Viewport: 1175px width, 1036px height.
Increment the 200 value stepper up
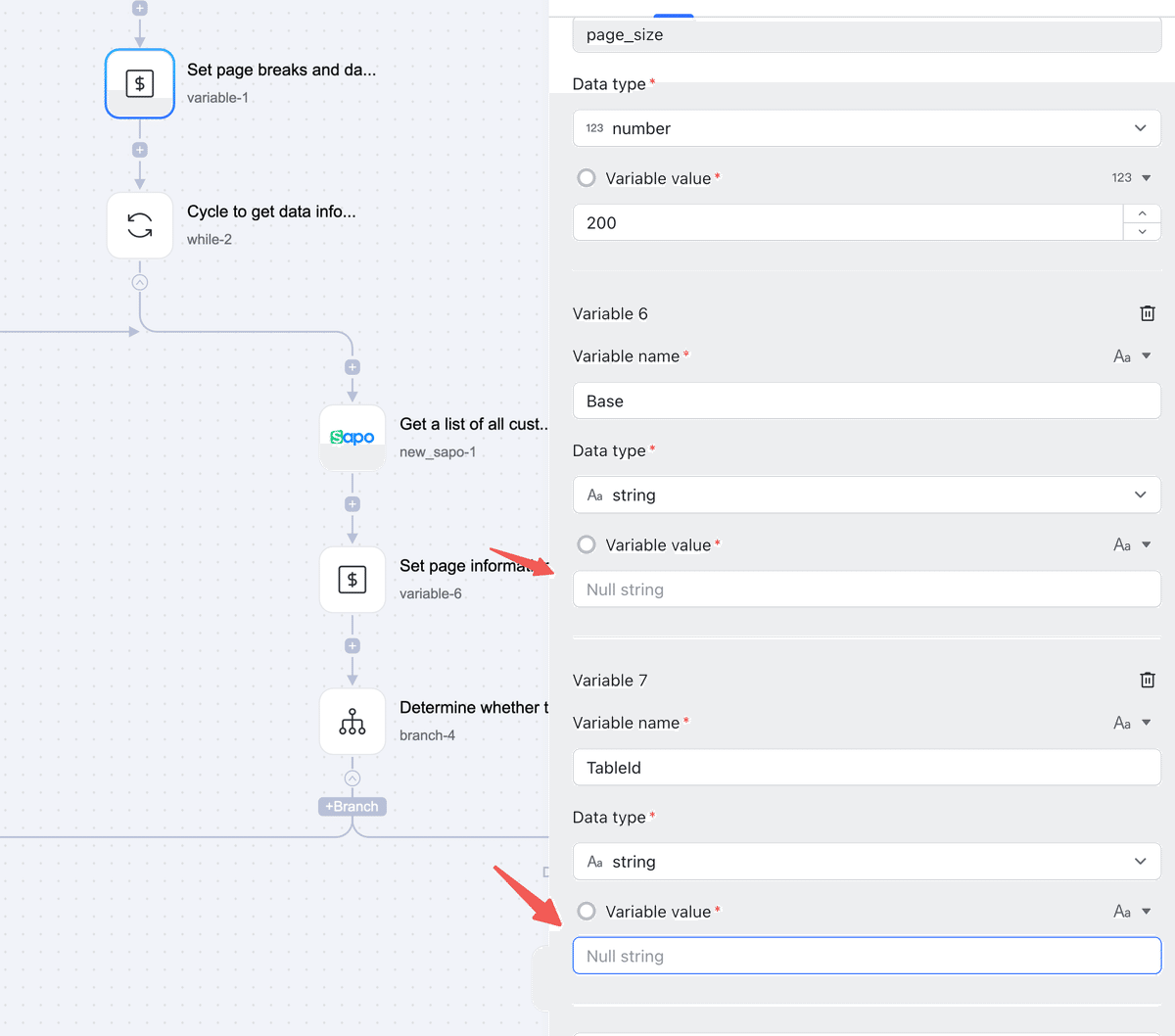coord(1142,213)
